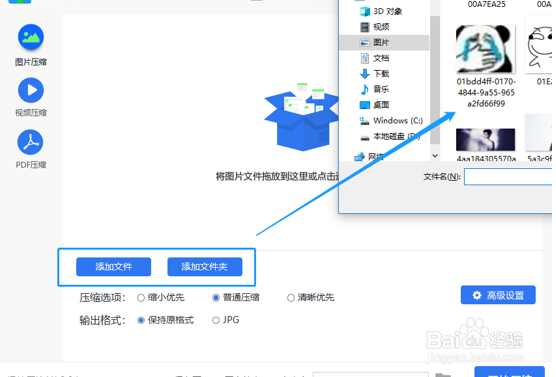Image resolution: width=556 pixels, height=377 pixels.
Task: Select the 5a3c9f image thumbnail
Action: (539, 133)
